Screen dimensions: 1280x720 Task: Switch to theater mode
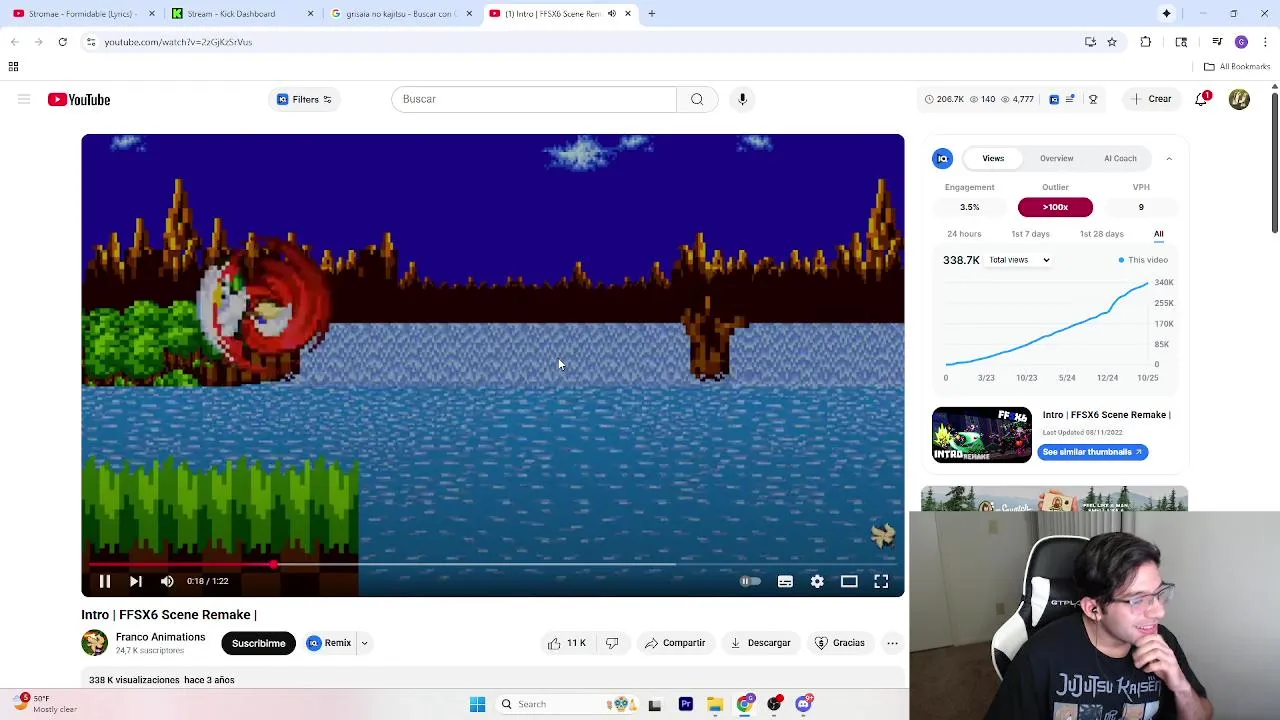click(849, 581)
